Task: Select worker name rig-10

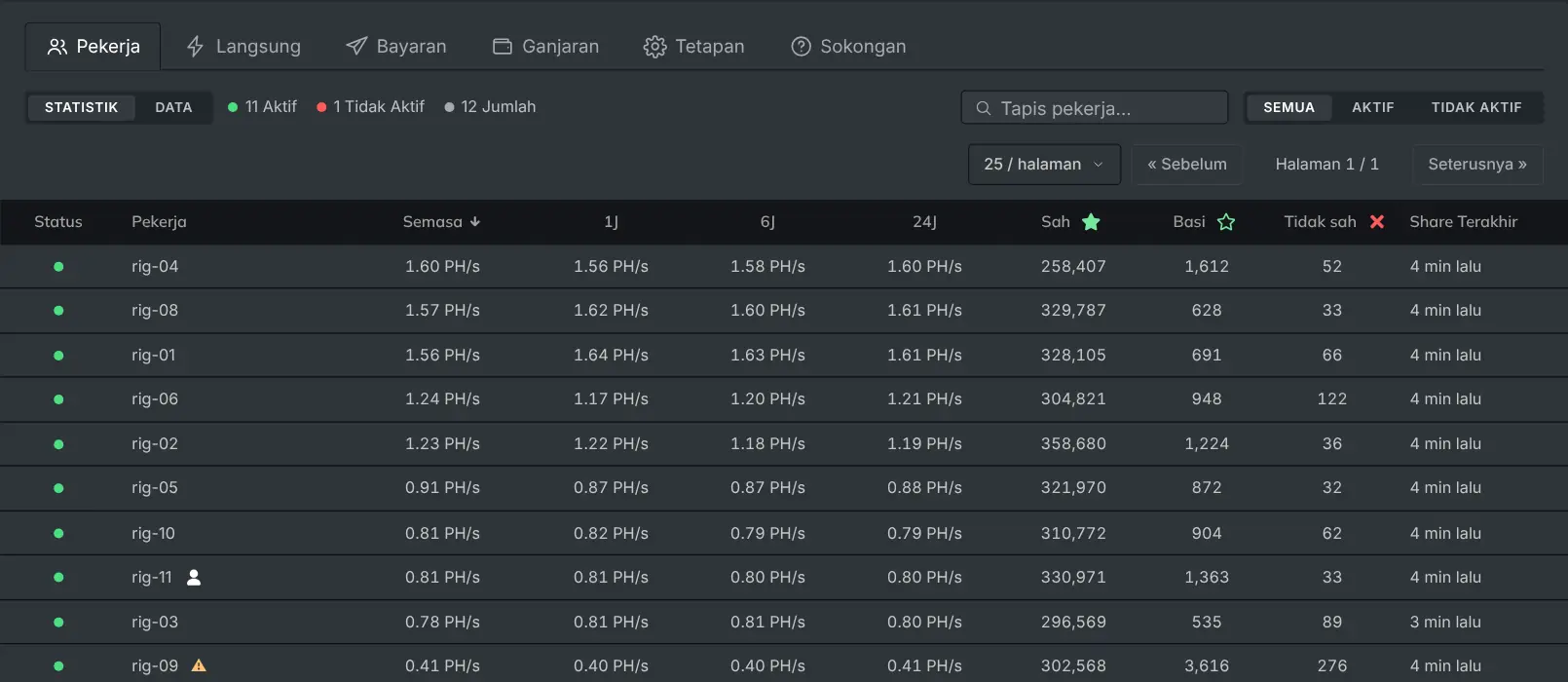Action: 154,533
